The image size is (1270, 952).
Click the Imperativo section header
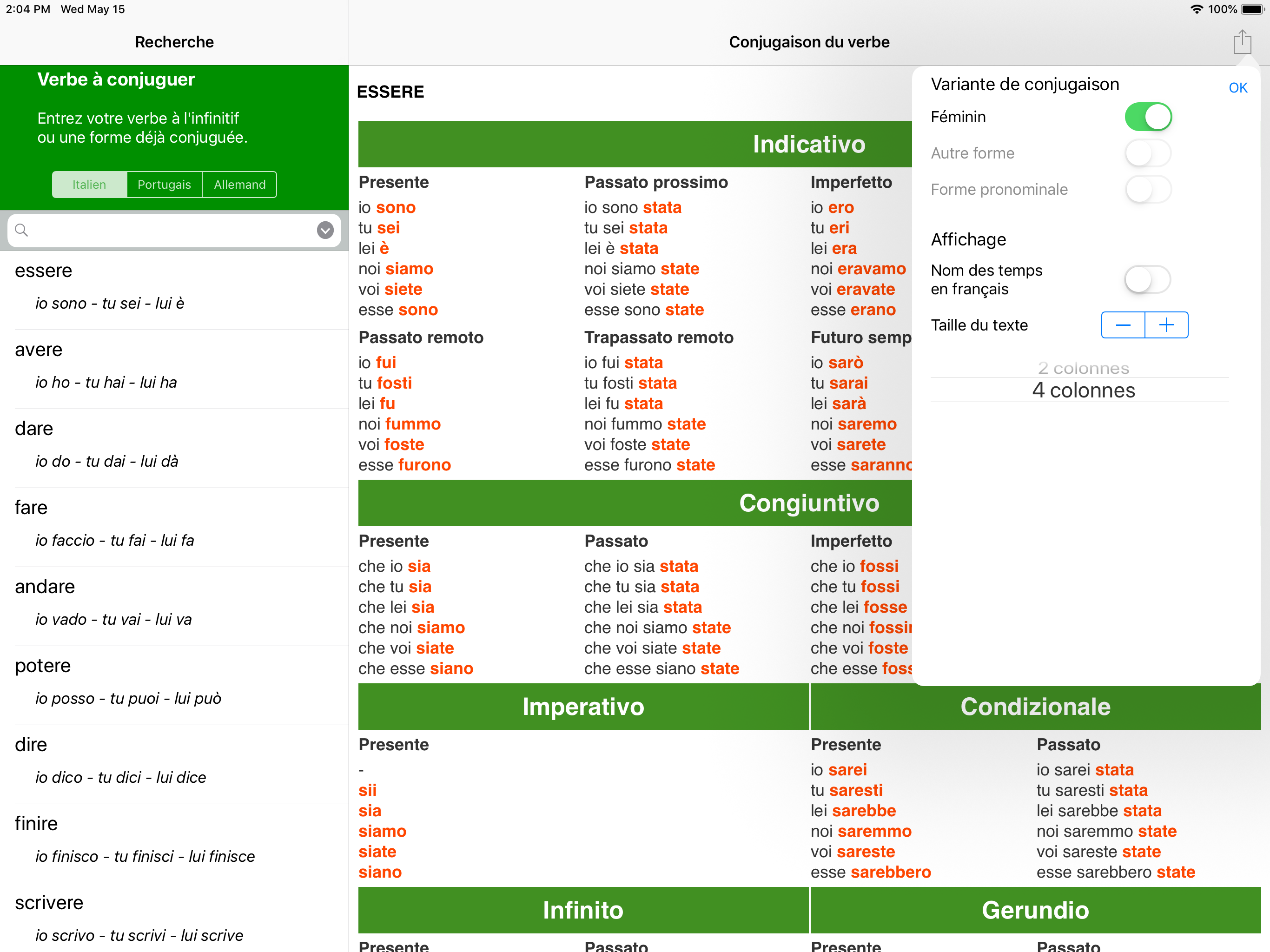(x=583, y=707)
